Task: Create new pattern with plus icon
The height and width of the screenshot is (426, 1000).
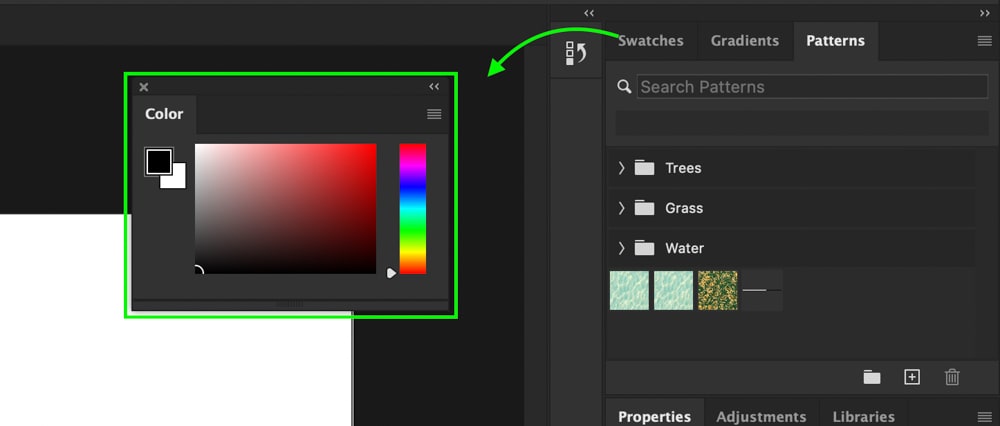Action: [x=912, y=377]
